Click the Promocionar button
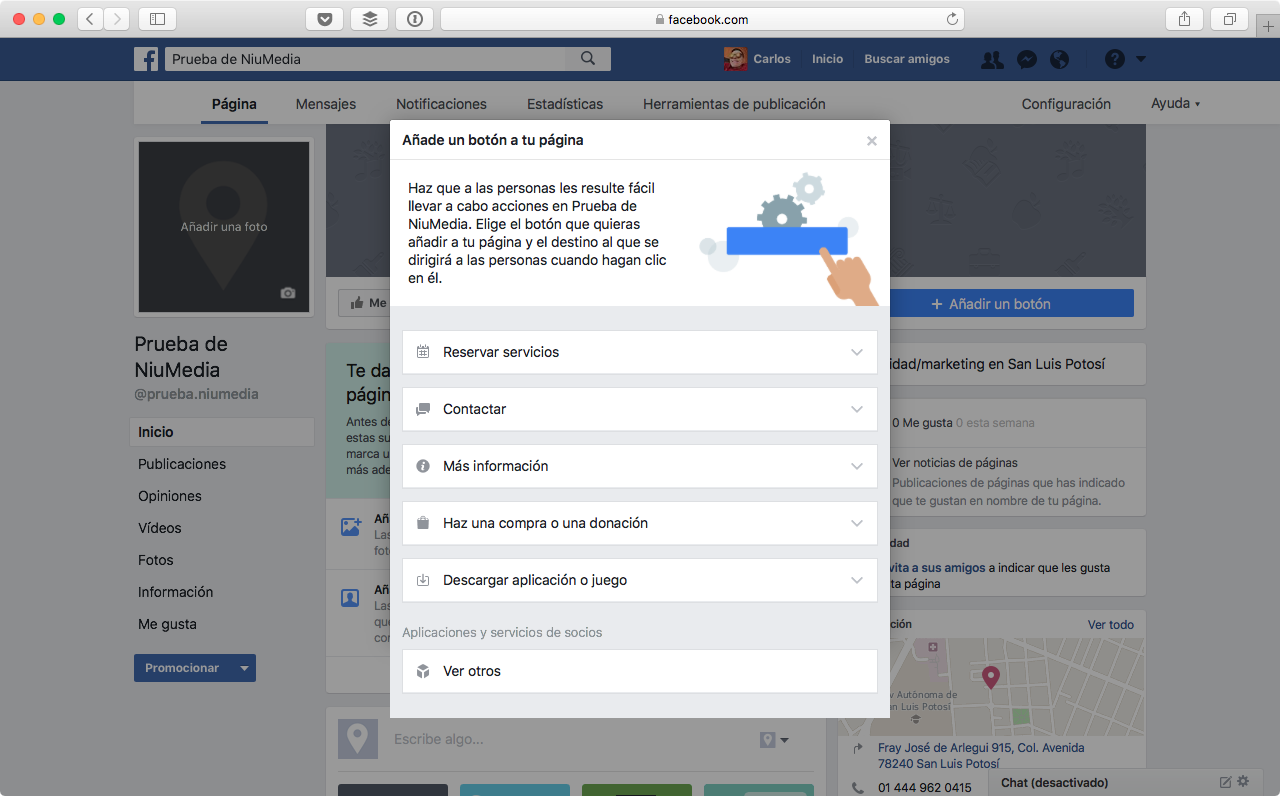The height and width of the screenshot is (796, 1280). coord(182,668)
